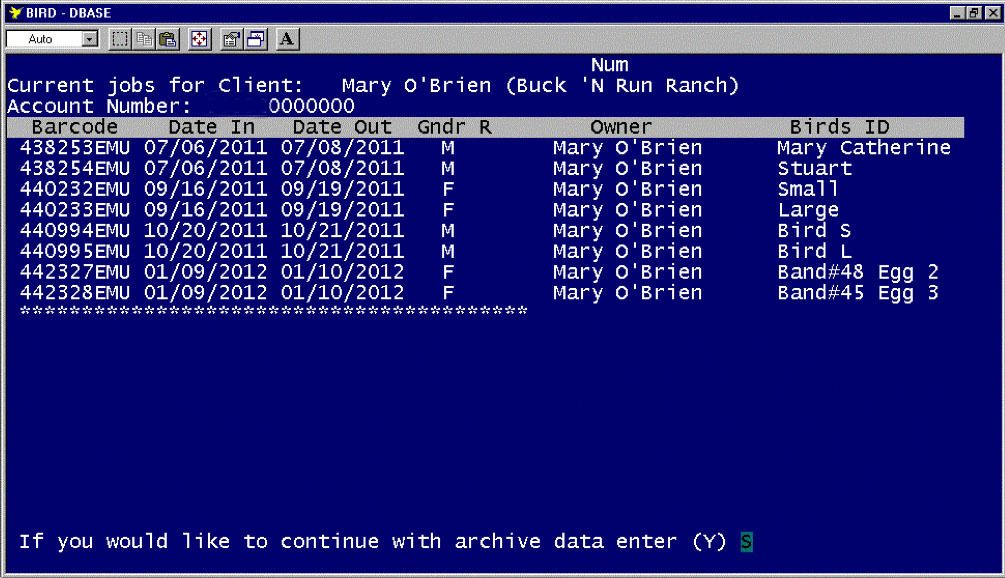Click the Auto font size field
This screenshot has height=578, width=1005.
(x=42, y=37)
